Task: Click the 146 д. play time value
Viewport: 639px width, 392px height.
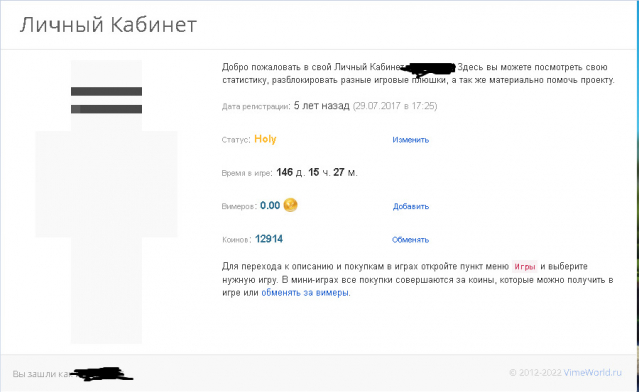Action: (290, 172)
